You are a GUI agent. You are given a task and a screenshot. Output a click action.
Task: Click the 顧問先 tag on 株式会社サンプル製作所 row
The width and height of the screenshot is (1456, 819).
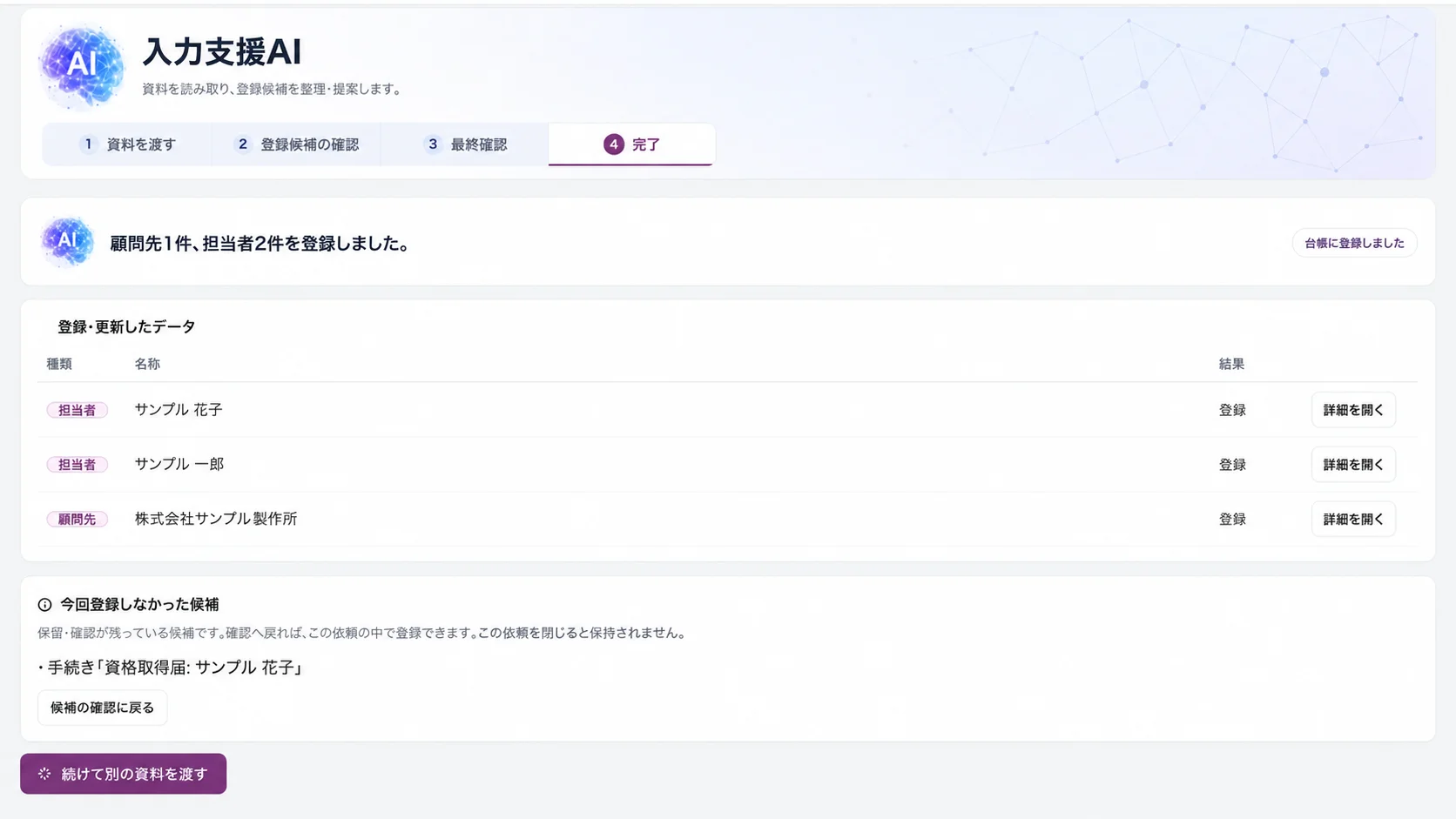77,520
